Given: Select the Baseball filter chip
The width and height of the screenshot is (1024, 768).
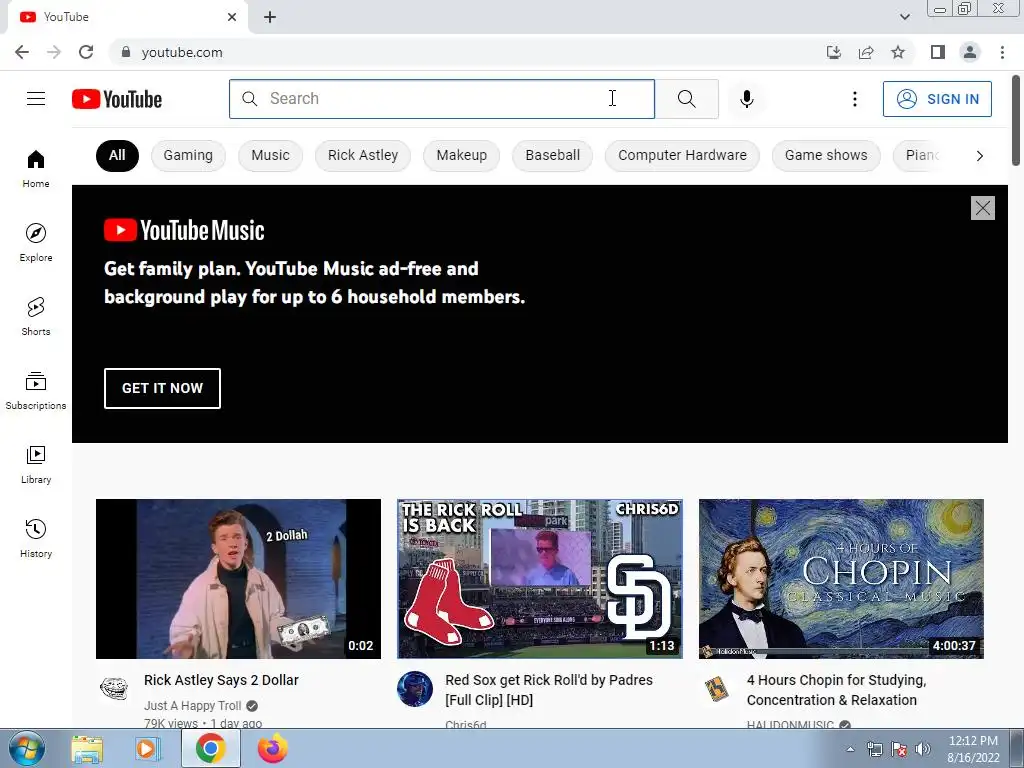Looking at the screenshot, I should (x=552, y=155).
